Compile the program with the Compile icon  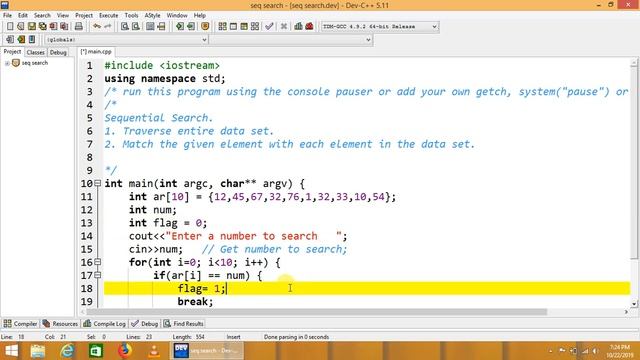point(222,27)
